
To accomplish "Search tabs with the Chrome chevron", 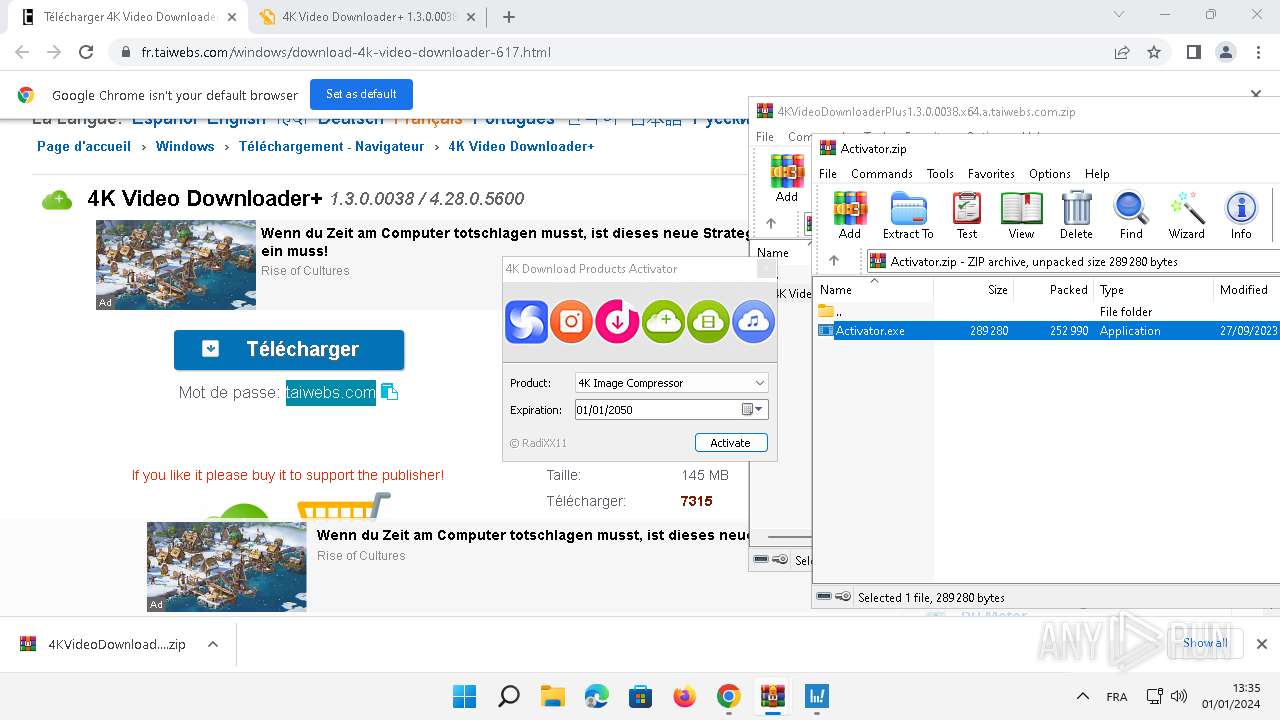I will 1117,14.
